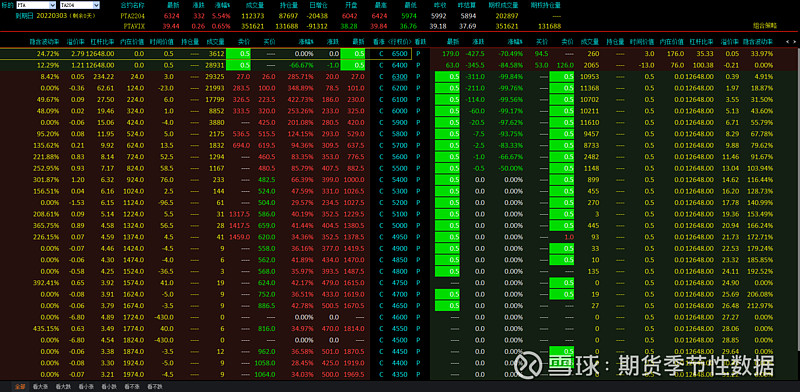
Task: Click the 组合策略 link
Action: click(764, 25)
